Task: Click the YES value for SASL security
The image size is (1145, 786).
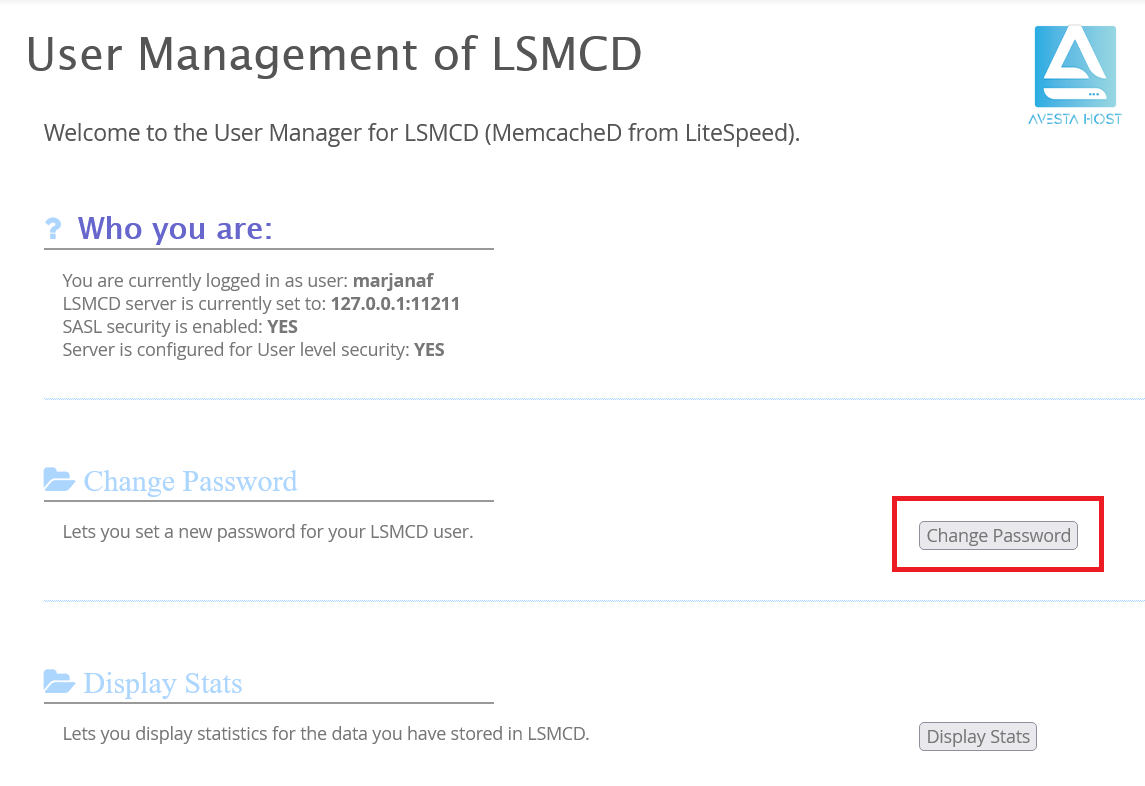Action: coord(282,327)
